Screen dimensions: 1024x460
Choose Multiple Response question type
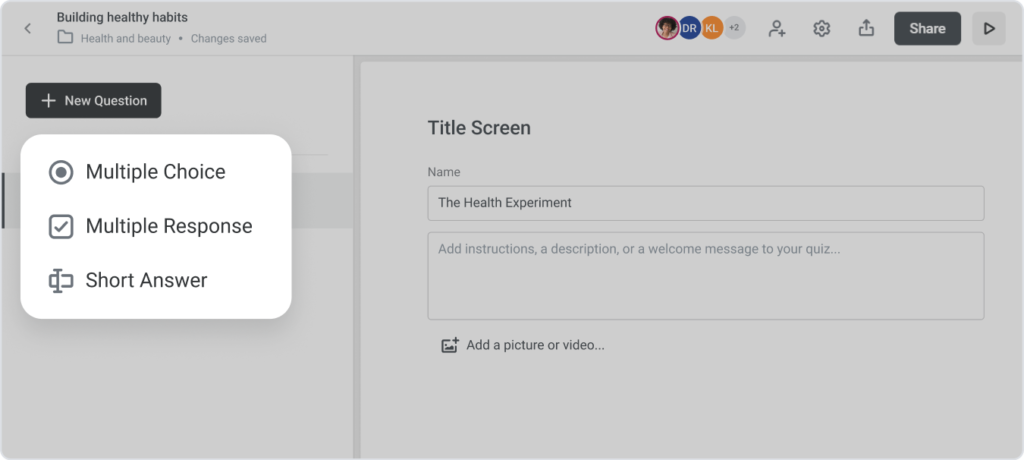coord(155,226)
